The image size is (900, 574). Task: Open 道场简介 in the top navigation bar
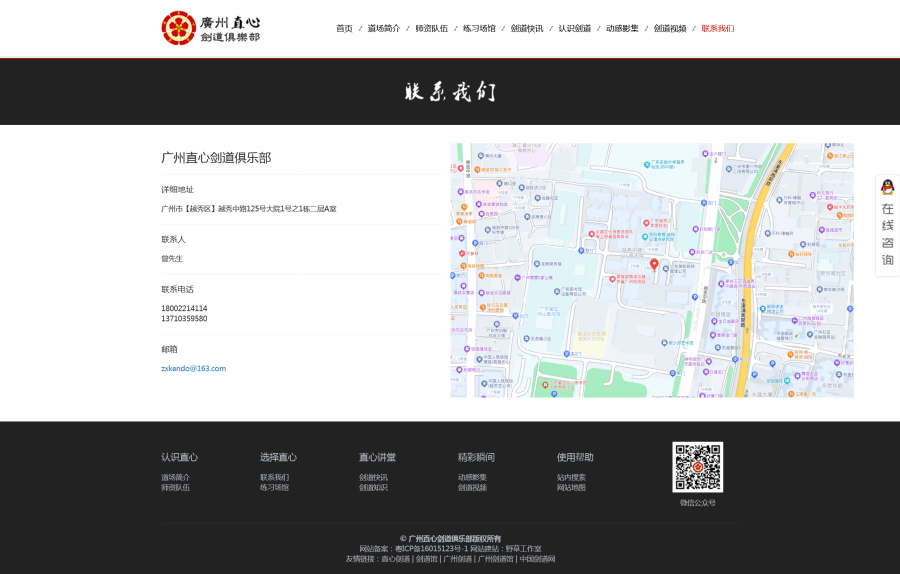(x=384, y=28)
